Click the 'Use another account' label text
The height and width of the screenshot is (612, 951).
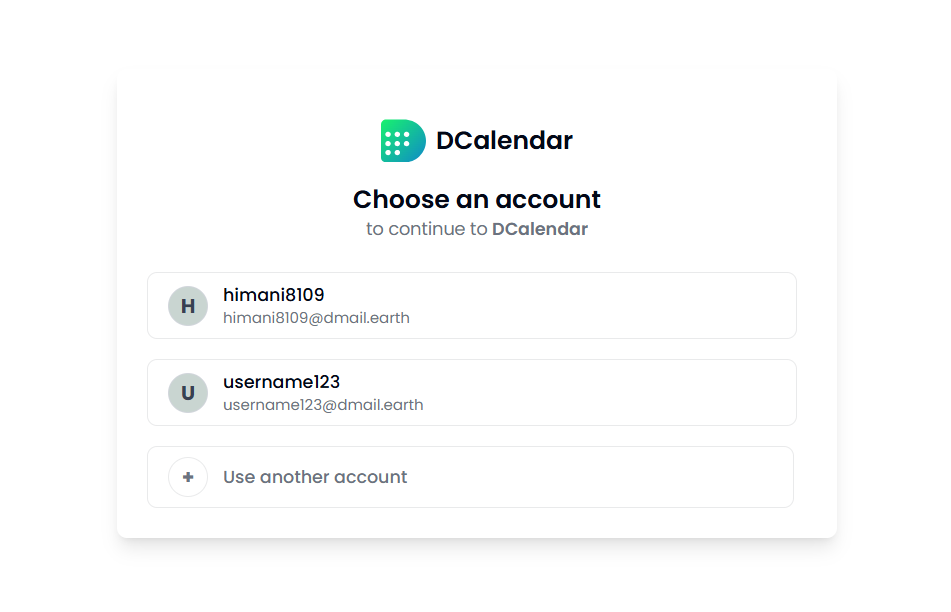315,477
